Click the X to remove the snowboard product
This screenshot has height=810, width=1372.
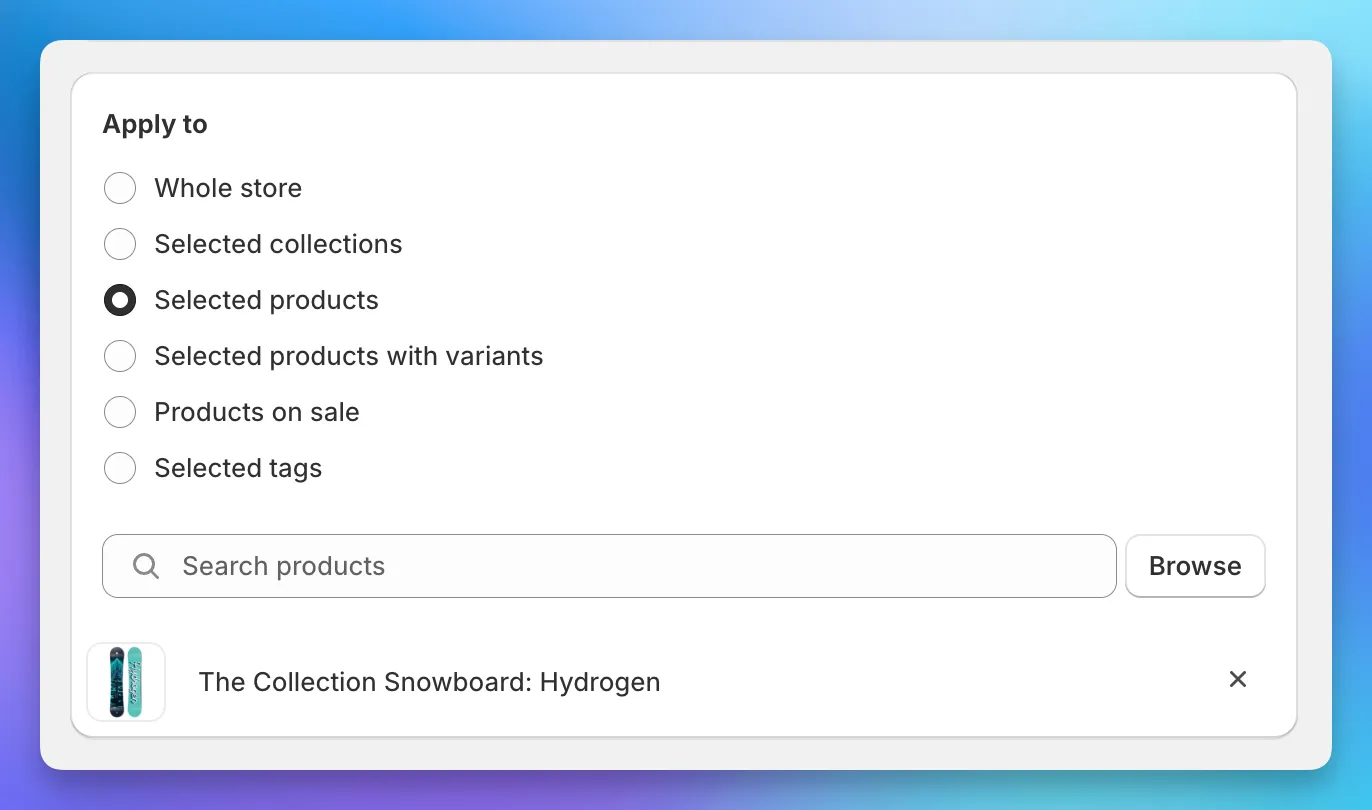tap(1238, 679)
